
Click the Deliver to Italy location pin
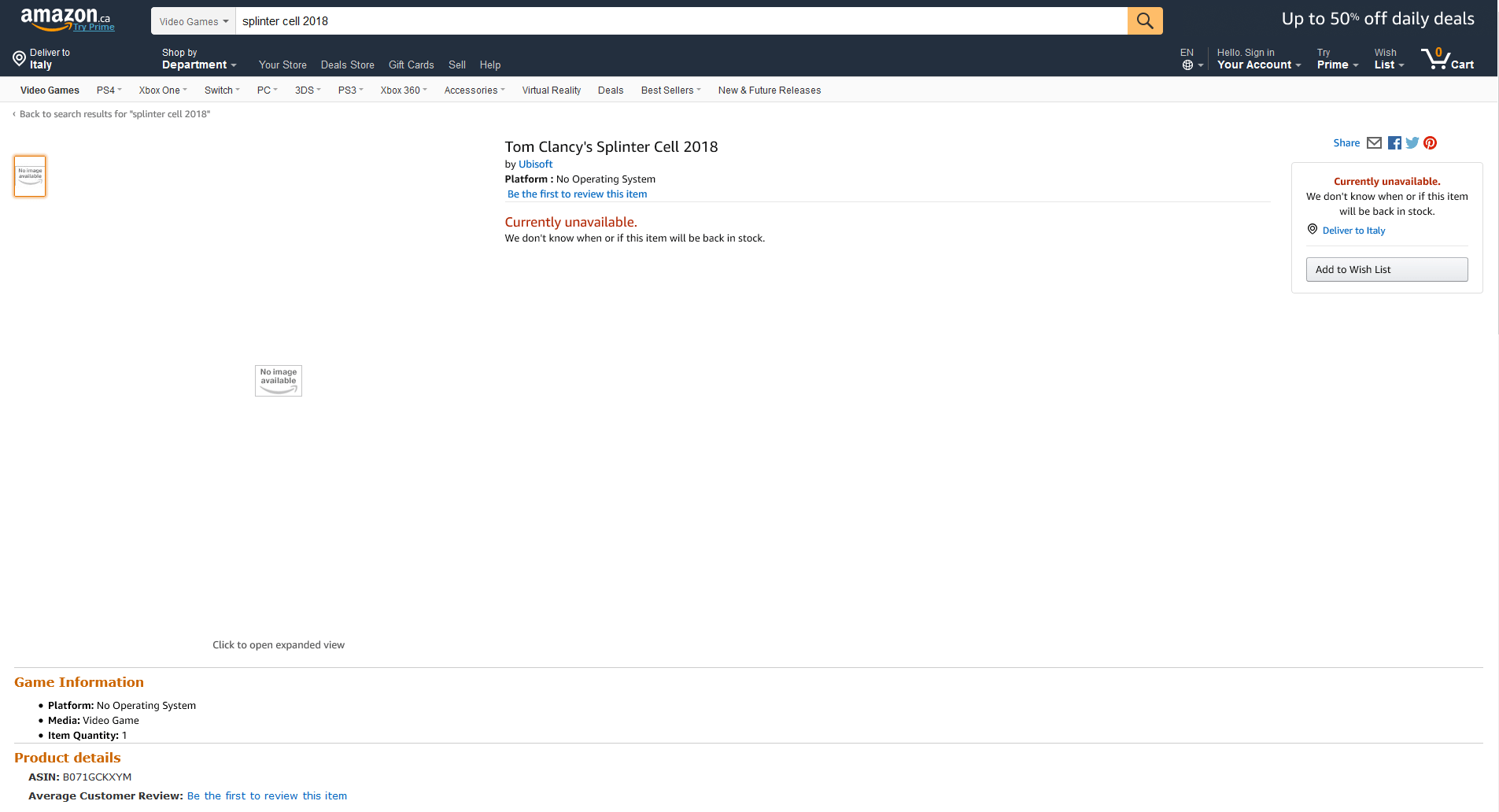(20, 59)
